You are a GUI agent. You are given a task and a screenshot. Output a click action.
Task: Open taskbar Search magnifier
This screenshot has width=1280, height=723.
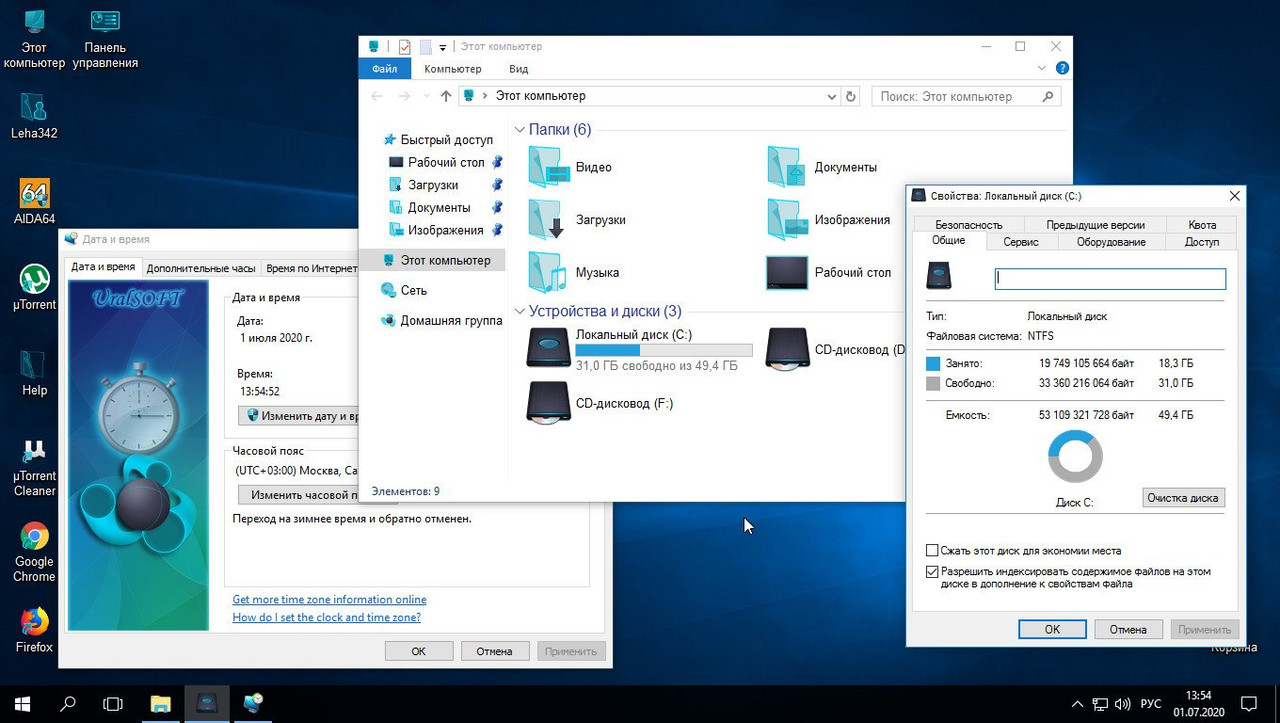(68, 704)
